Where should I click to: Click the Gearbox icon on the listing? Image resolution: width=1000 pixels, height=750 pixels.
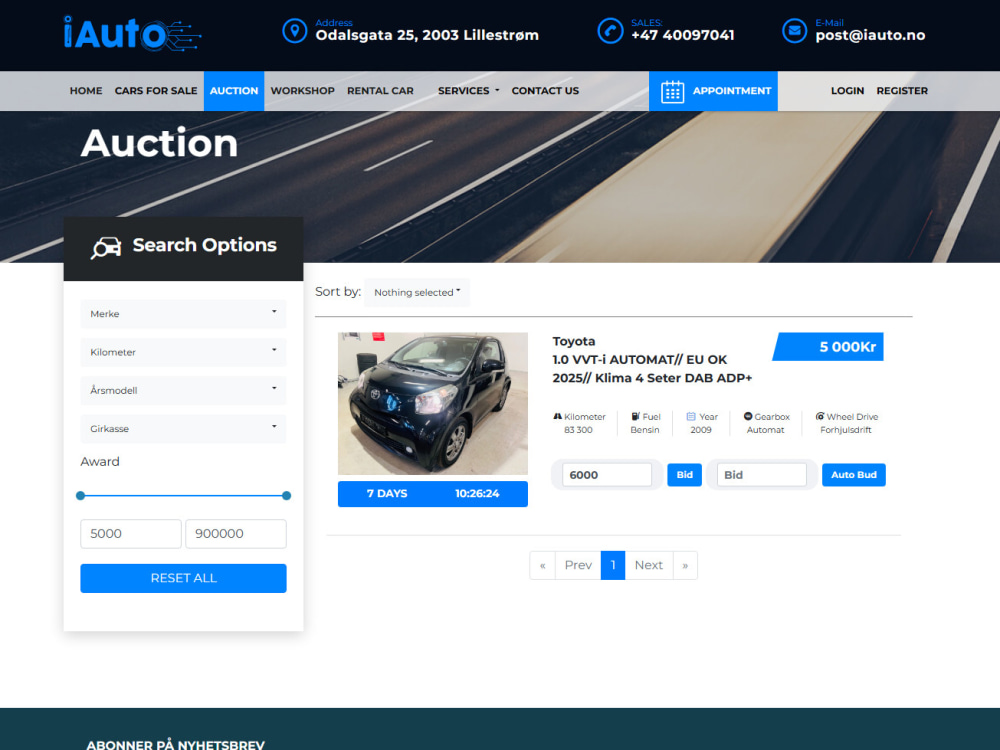748,416
